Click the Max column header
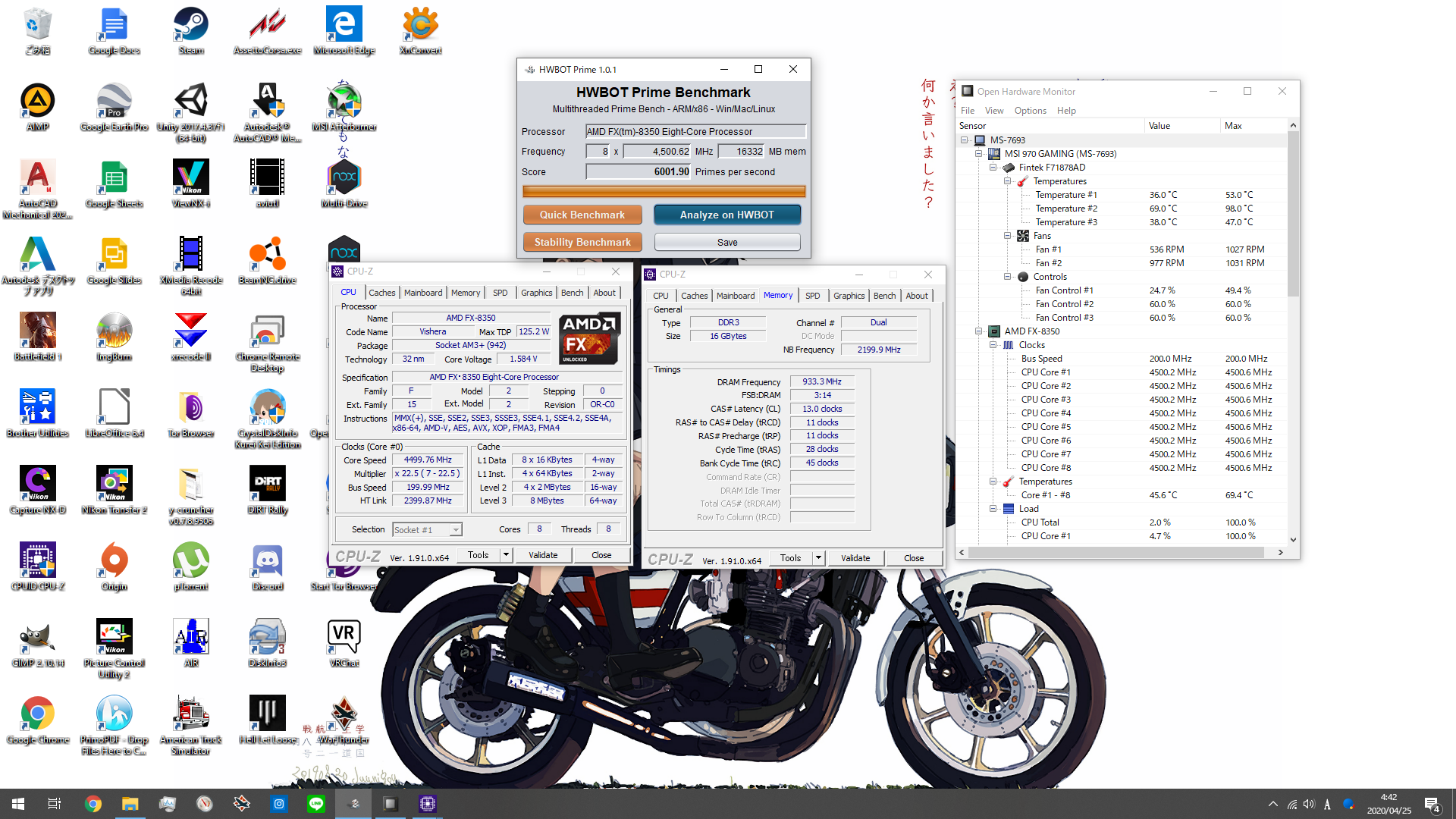This screenshot has width=1456, height=819. (x=1253, y=126)
